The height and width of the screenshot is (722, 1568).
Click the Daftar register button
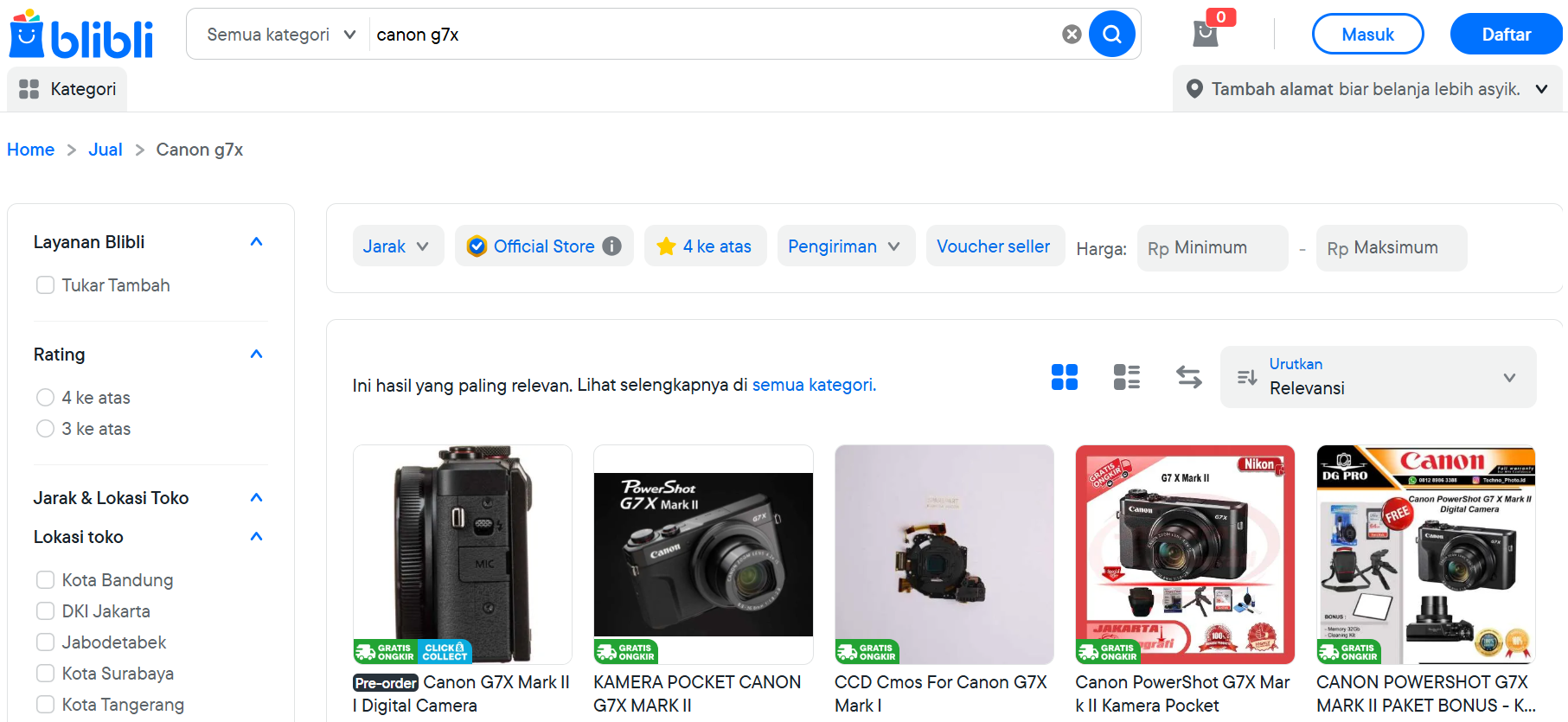coord(1506,35)
